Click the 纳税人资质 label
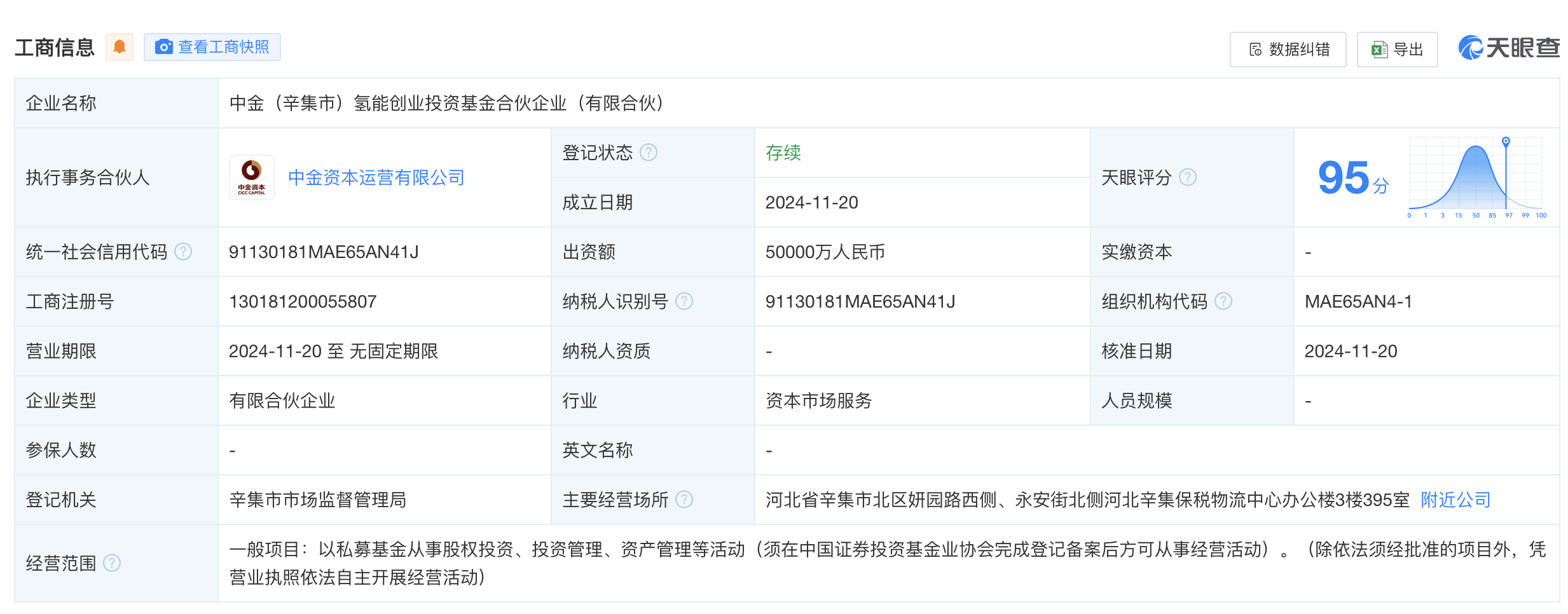Screen dimensions: 1568x614 pyautogui.click(x=606, y=351)
